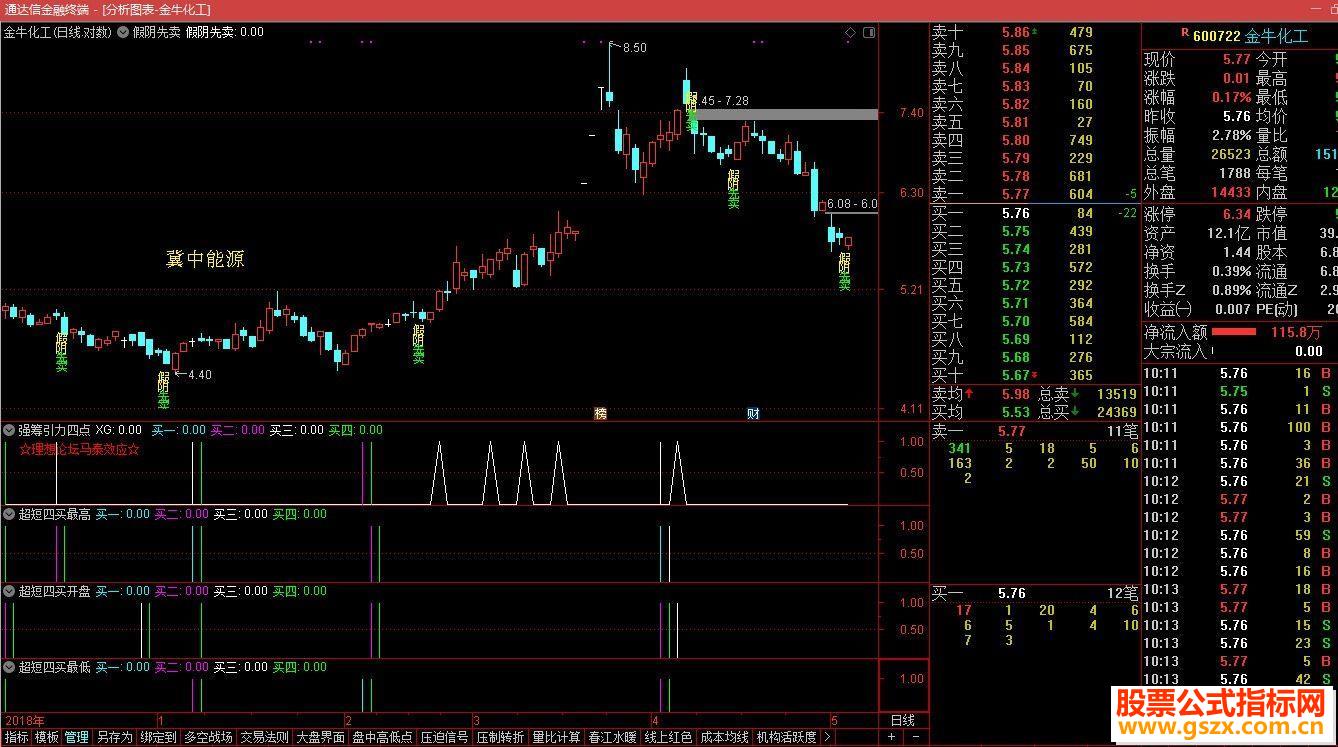Expand the 超短四买最高 indicator menu
This screenshot has height=747, width=1338.
[x=9, y=514]
